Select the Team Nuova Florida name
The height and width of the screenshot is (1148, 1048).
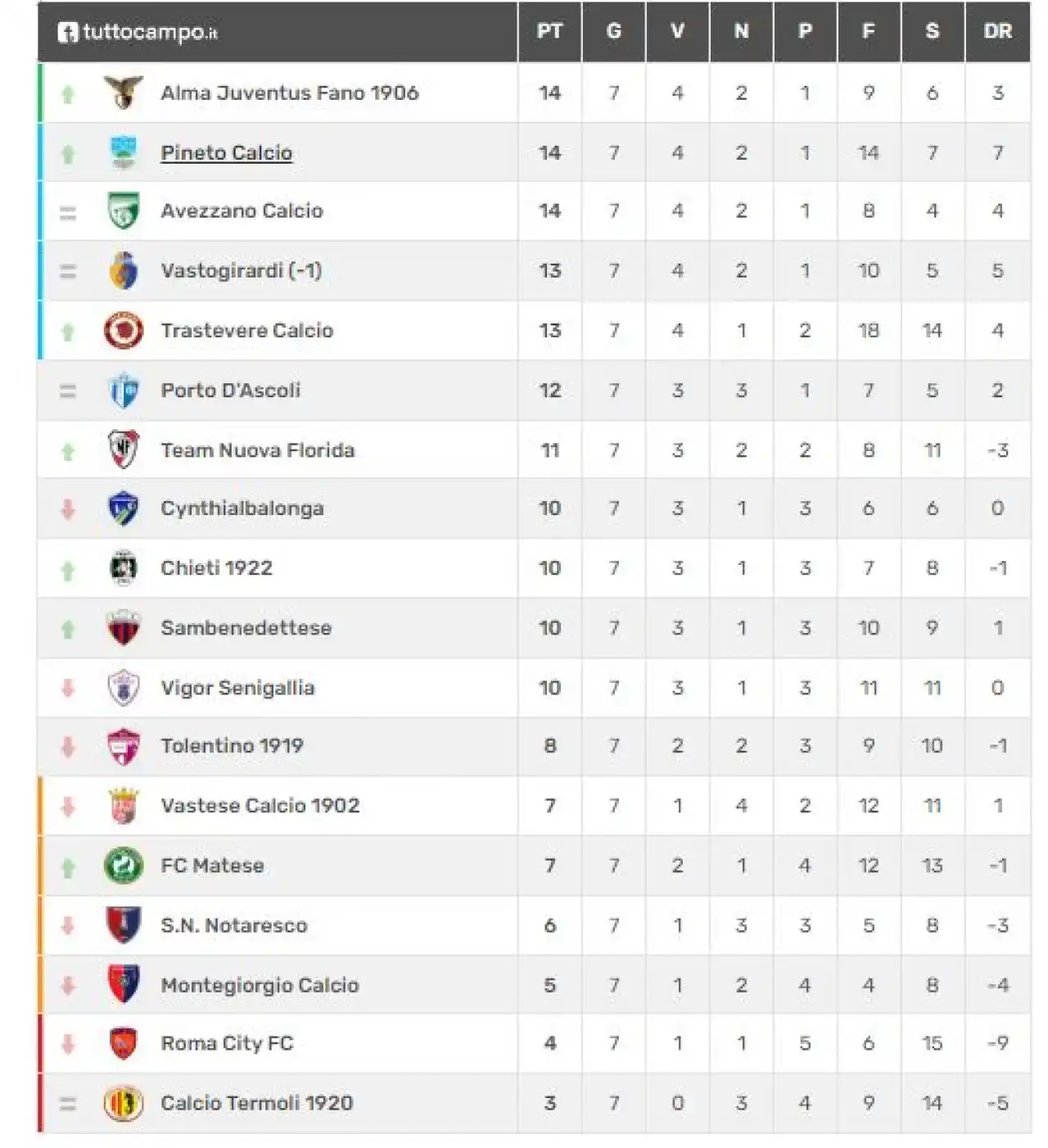[258, 450]
